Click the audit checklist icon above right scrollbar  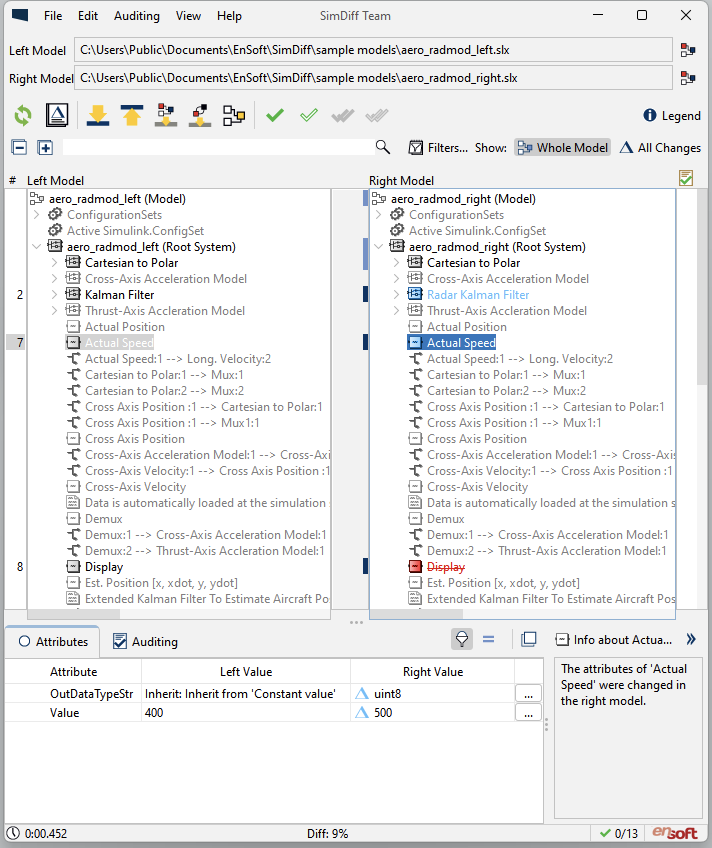click(x=686, y=178)
